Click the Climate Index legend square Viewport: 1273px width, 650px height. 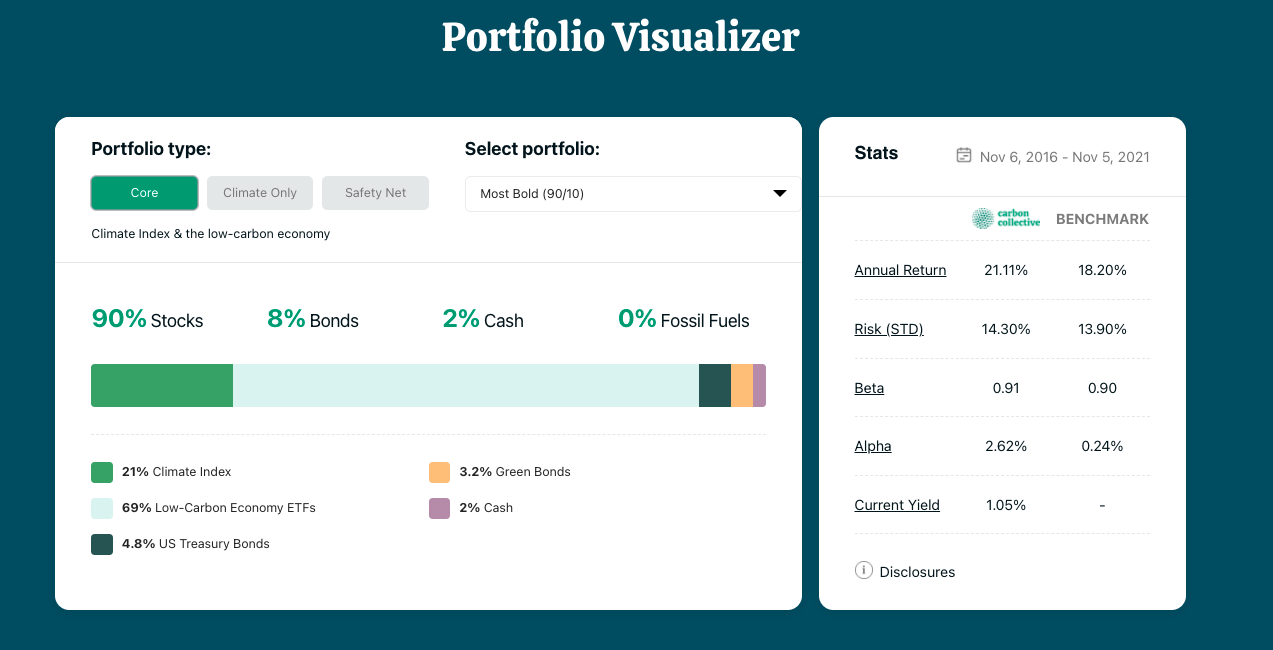tap(101, 471)
